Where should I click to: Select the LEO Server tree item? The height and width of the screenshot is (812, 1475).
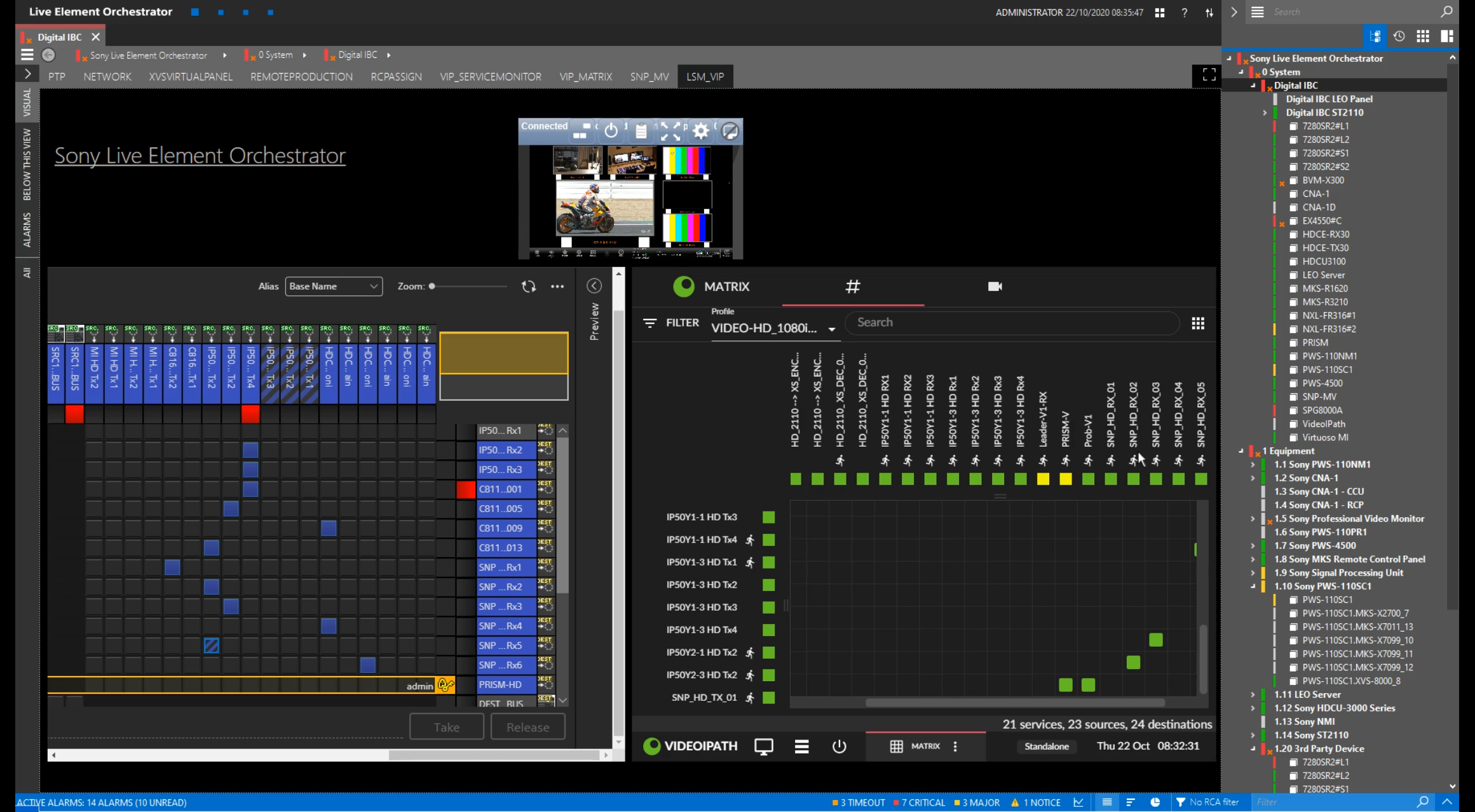pyautogui.click(x=1323, y=275)
